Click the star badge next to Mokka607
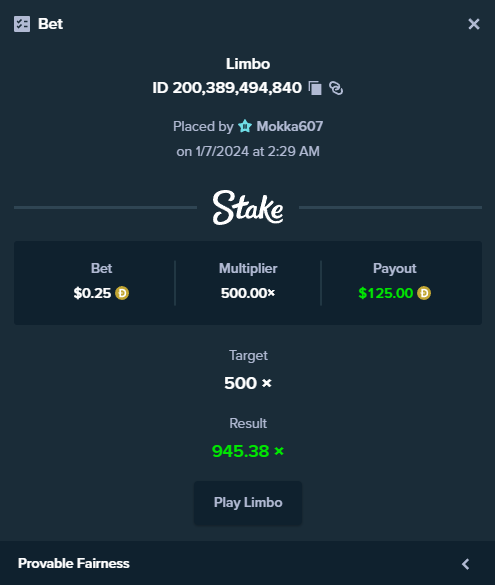This screenshot has height=585, width=495. click(245, 126)
